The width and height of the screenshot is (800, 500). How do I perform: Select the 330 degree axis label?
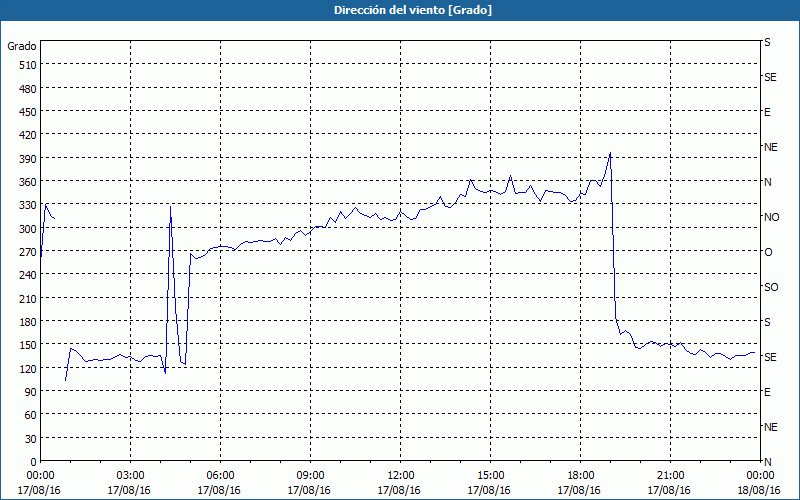[29, 206]
